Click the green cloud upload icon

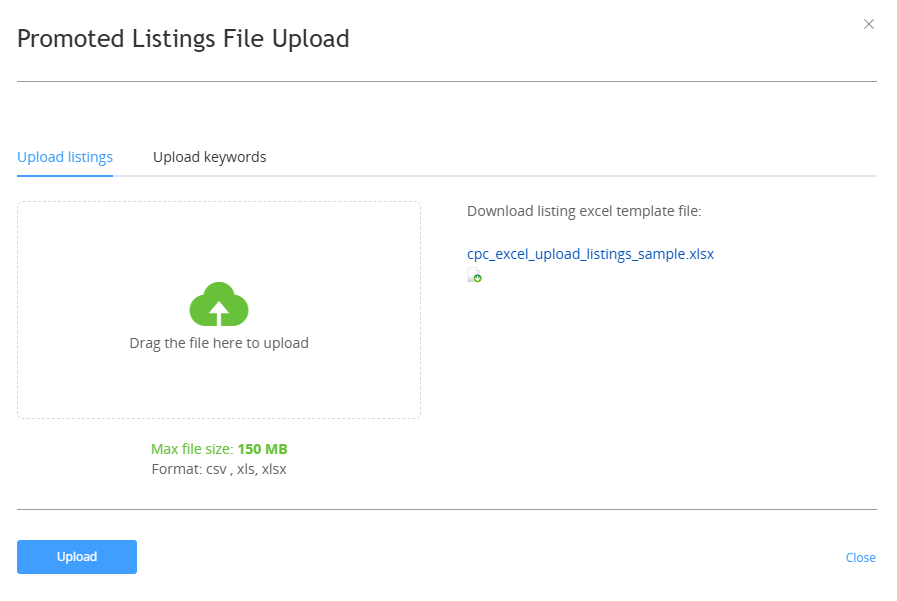pos(219,304)
